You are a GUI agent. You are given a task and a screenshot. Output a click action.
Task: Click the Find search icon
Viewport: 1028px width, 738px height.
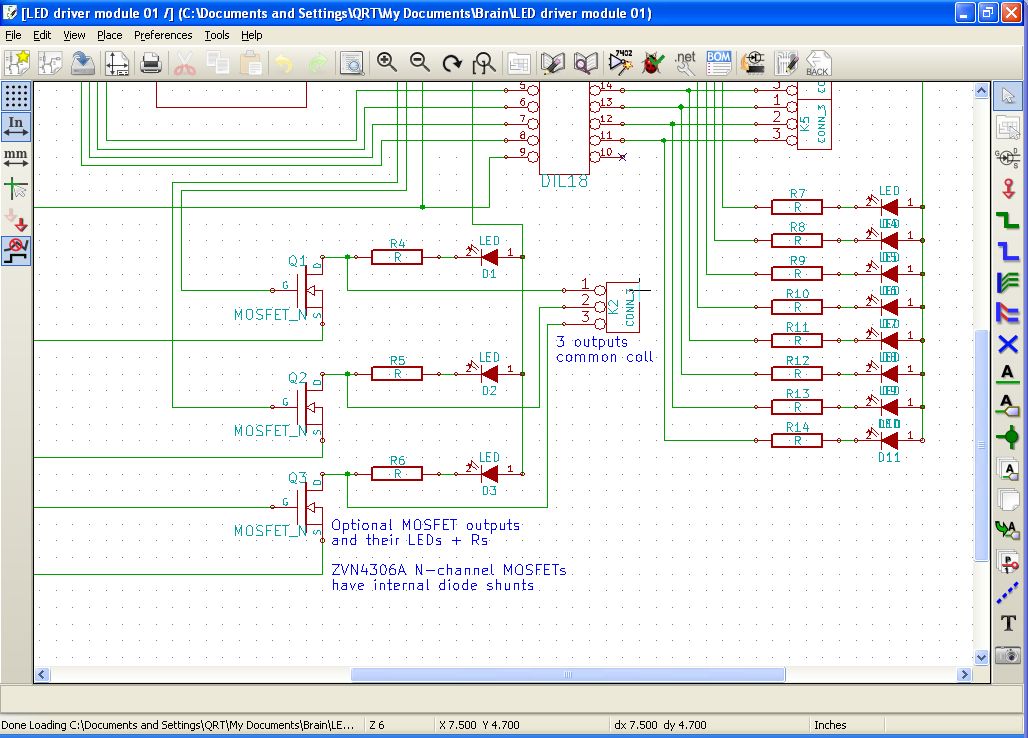click(x=352, y=63)
